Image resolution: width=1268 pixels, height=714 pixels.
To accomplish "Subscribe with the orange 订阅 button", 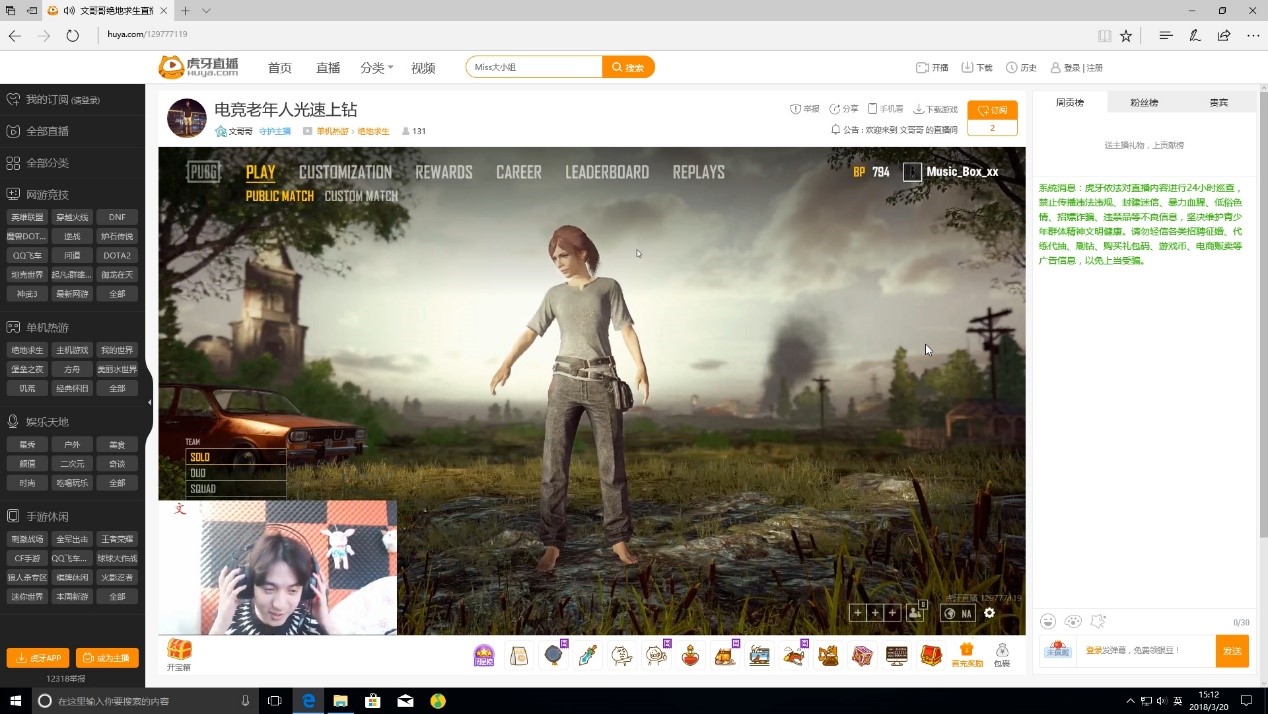I will pyautogui.click(x=992, y=111).
